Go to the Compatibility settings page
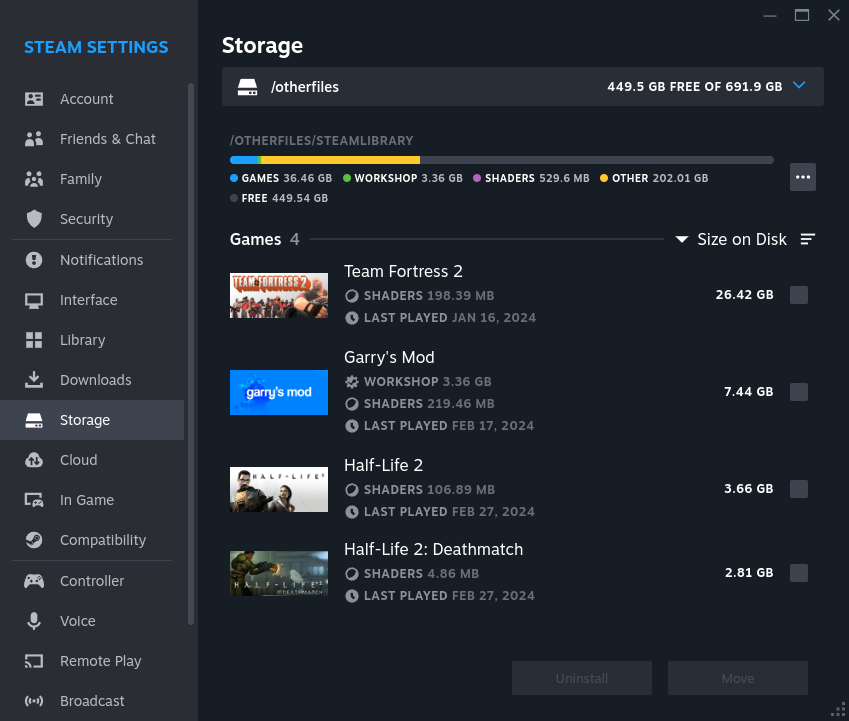849x721 pixels. pos(102,540)
